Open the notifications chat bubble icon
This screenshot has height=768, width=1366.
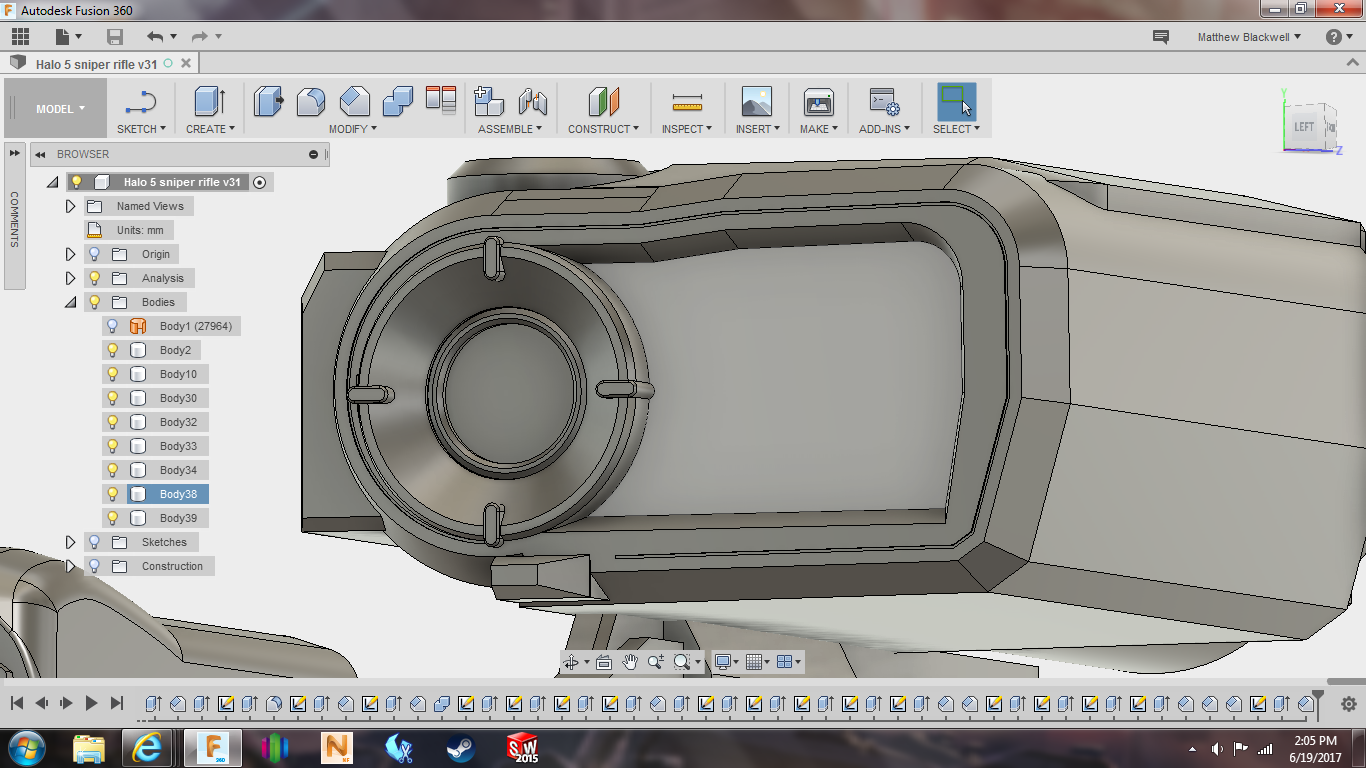[1161, 37]
